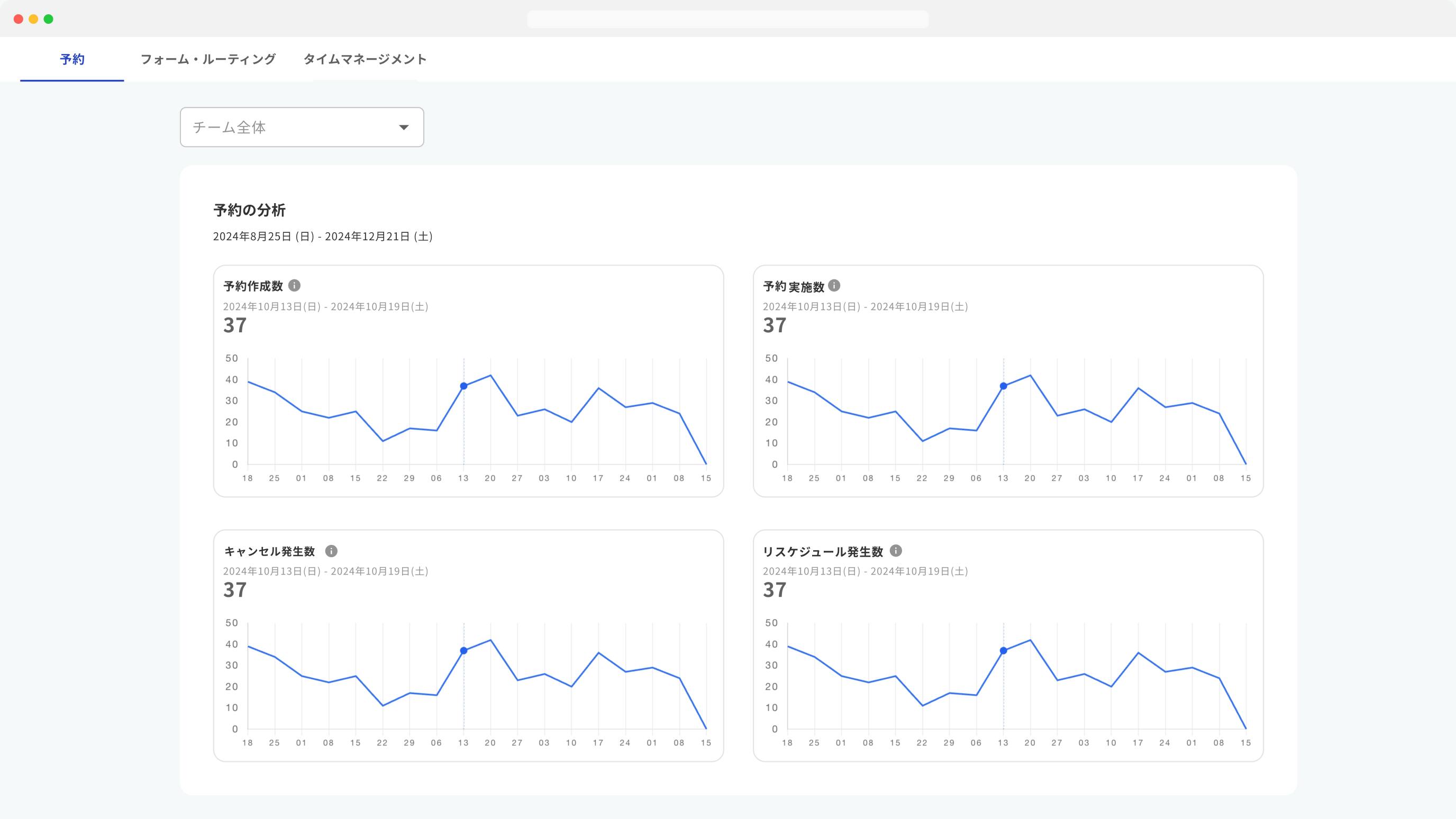
Task: Click the 予約の分析 section heading
Action: tap(249, 210)
